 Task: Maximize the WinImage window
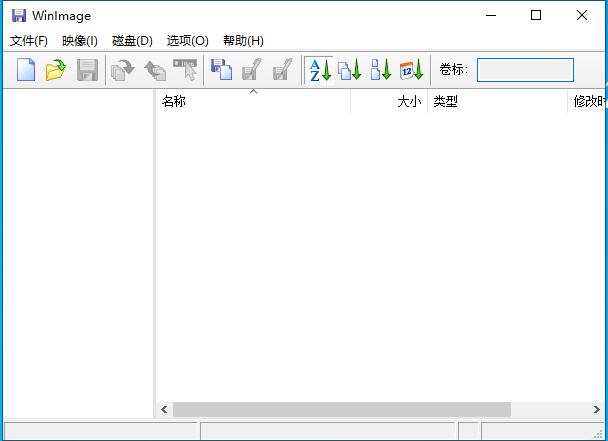(x=536, y=16)
